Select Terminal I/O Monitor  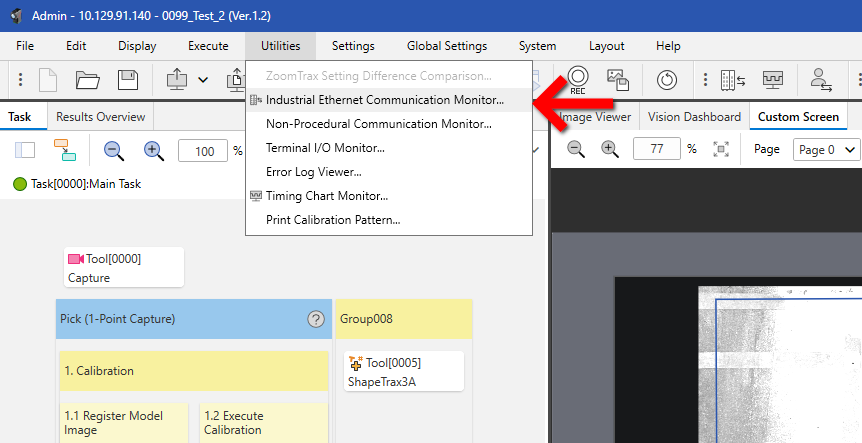tap(389, 148)
